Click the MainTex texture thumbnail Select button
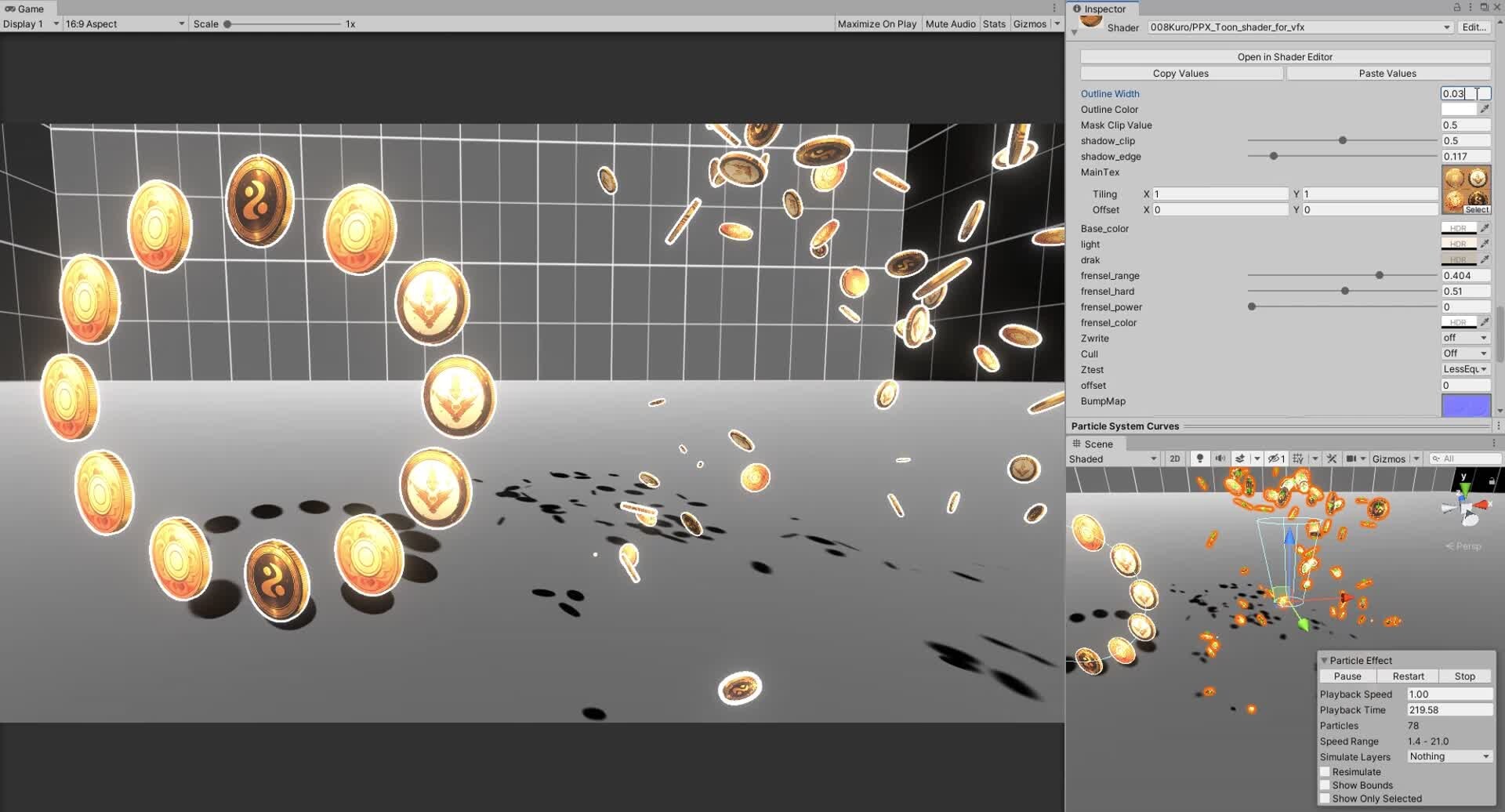The width and height of the screenshot is (1505, 812). [1477, 209]
